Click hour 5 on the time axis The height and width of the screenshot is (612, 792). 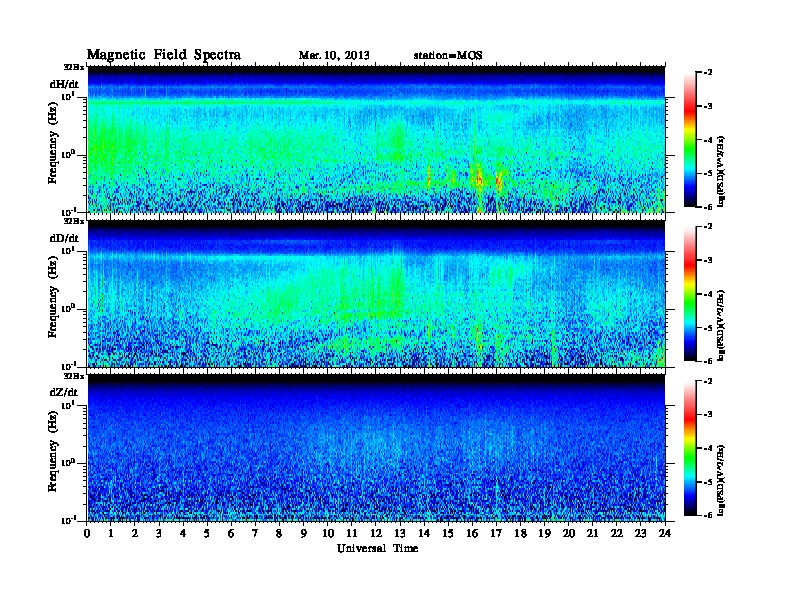[x=207, y=534]
